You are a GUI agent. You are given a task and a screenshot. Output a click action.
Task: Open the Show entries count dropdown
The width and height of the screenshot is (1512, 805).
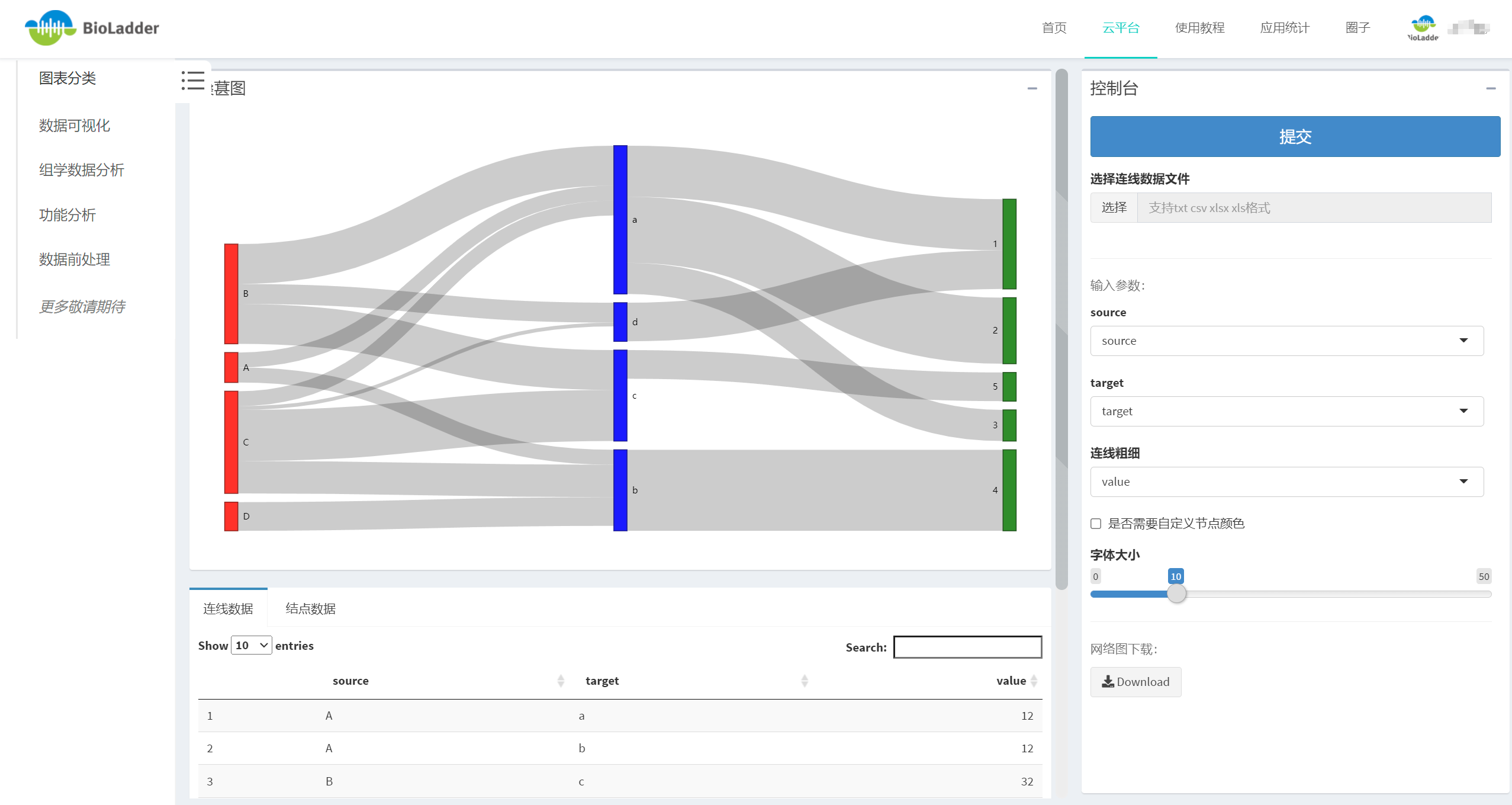(x=252, y=645)
